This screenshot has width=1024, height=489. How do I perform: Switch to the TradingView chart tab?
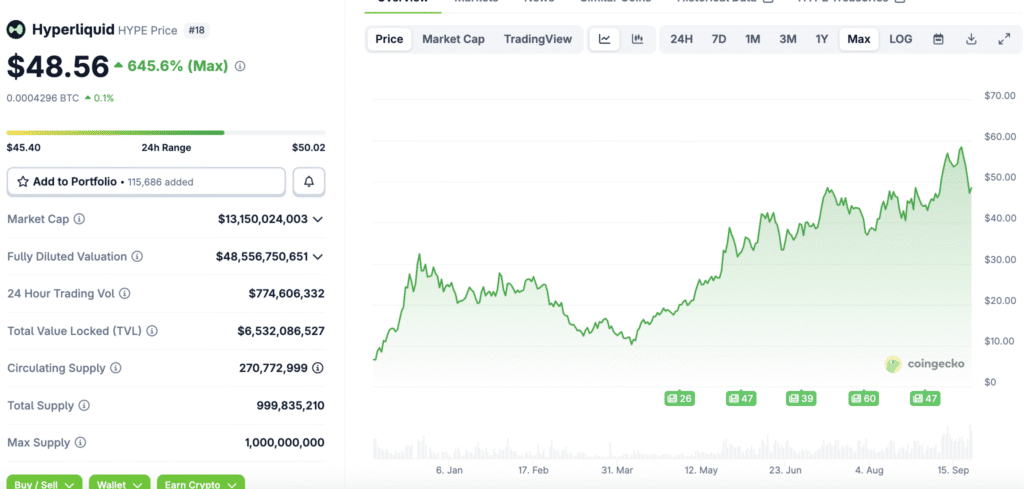[x=538, y=39]
